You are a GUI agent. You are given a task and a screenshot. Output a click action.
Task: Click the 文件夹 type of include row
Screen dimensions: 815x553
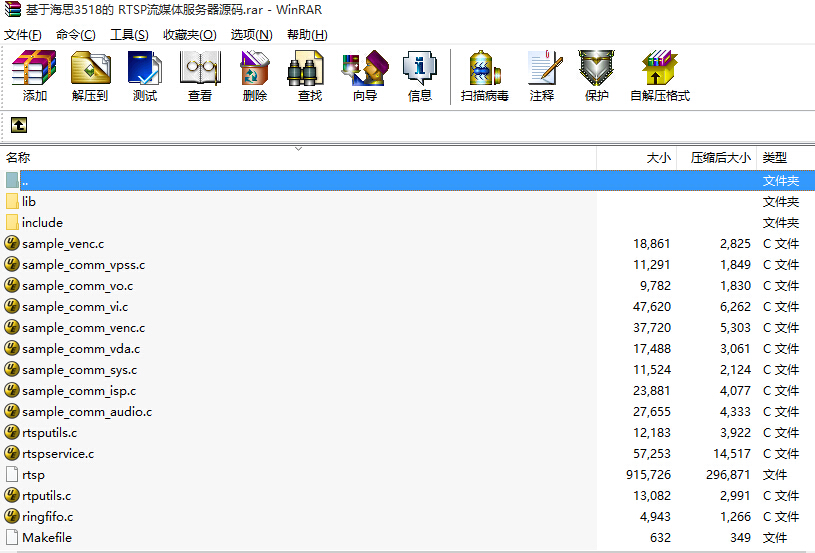[780, 223]
